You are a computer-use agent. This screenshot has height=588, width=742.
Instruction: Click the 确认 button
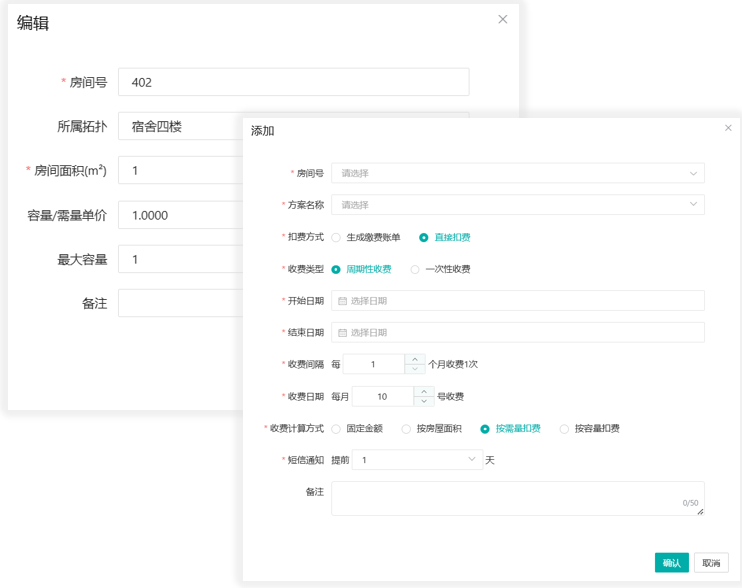click(x=671, y=563)
